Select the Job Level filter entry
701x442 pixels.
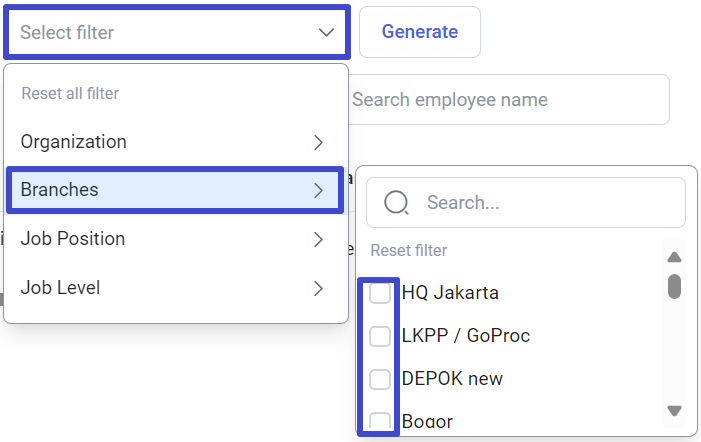(175, 288)
